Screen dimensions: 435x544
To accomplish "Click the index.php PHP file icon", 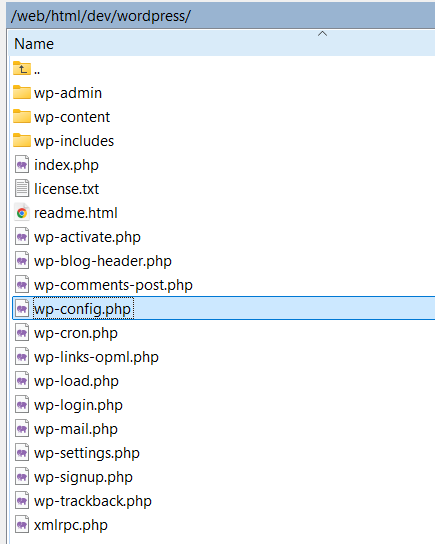I will tap(22, 164).
